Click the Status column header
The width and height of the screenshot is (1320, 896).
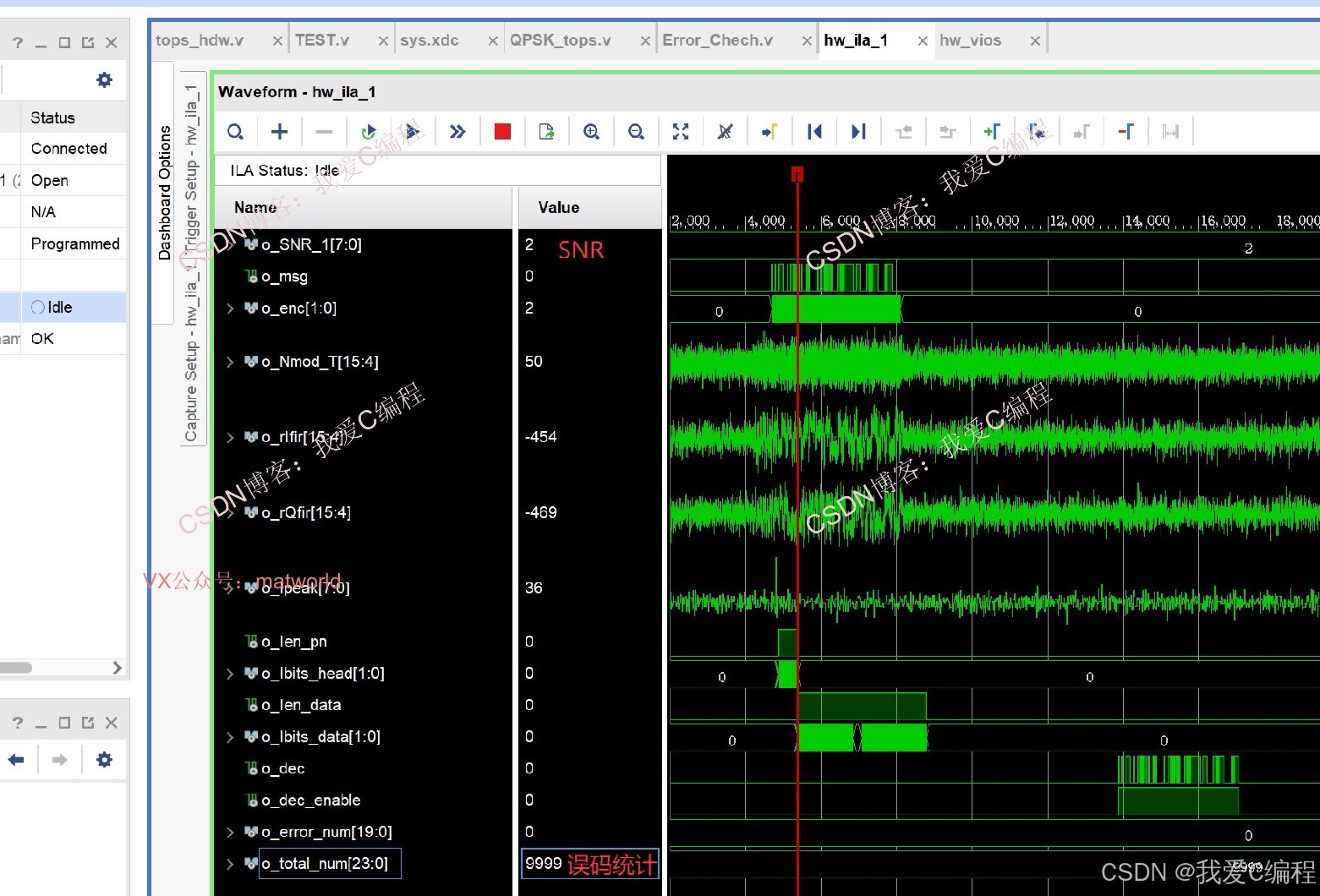[x=73, y=118]
